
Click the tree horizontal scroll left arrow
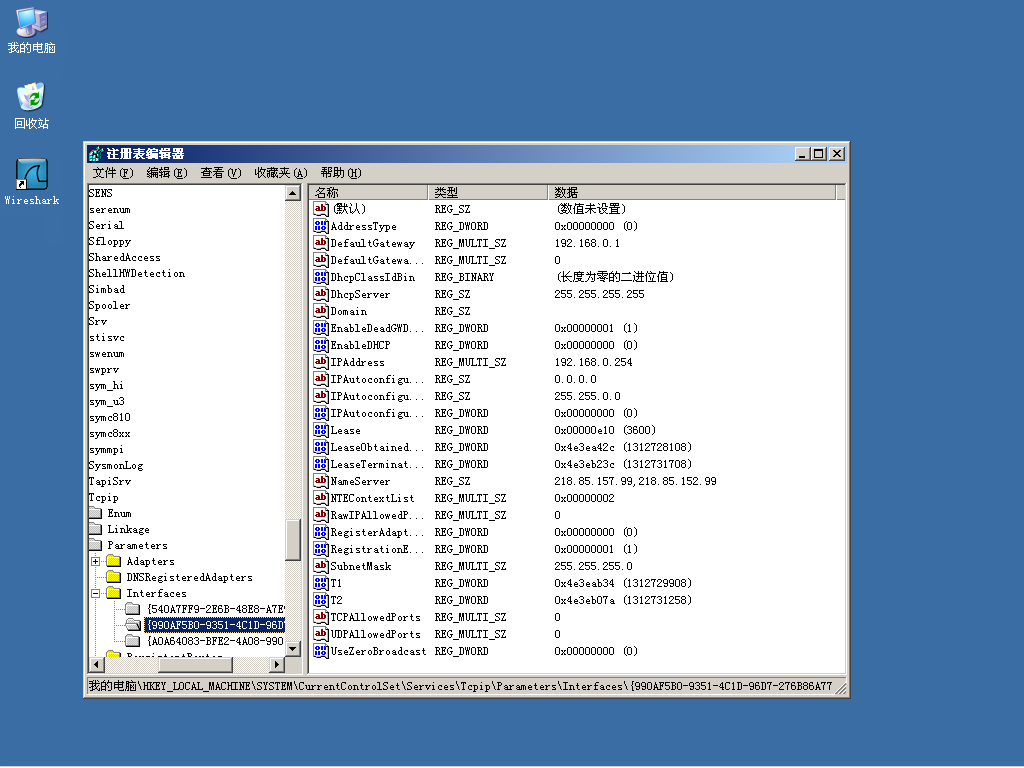click(x=97, y=664)
